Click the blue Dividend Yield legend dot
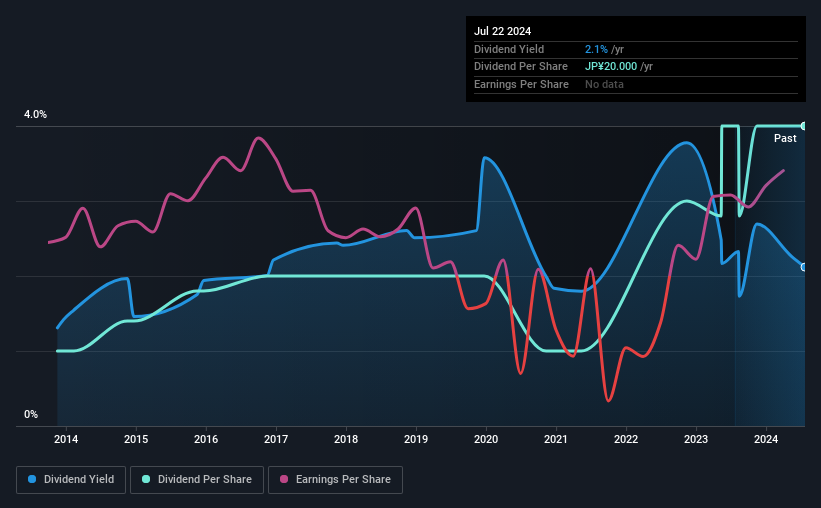This screenshot has height=508, width=821. coord(32,479)
